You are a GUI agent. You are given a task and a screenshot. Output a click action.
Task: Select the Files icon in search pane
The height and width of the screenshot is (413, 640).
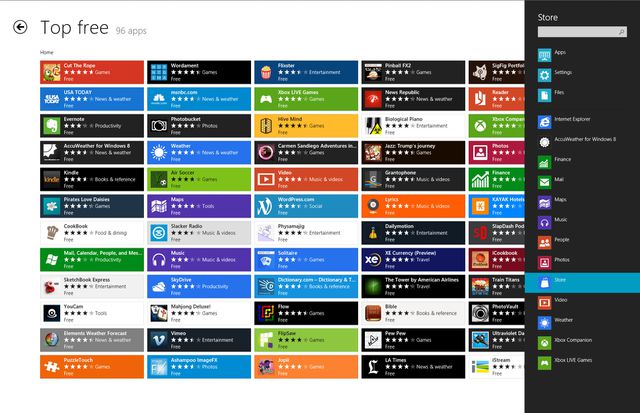pos(544,95)
